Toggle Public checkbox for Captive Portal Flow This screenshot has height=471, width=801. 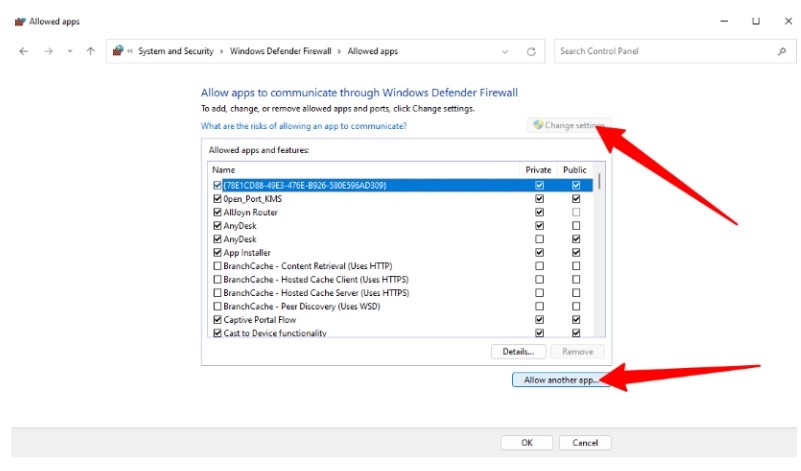[x=576, y=320]
